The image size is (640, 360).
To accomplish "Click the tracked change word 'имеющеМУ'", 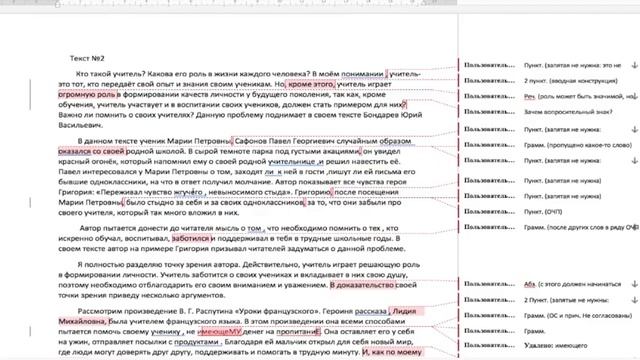I will coord(220,332).
